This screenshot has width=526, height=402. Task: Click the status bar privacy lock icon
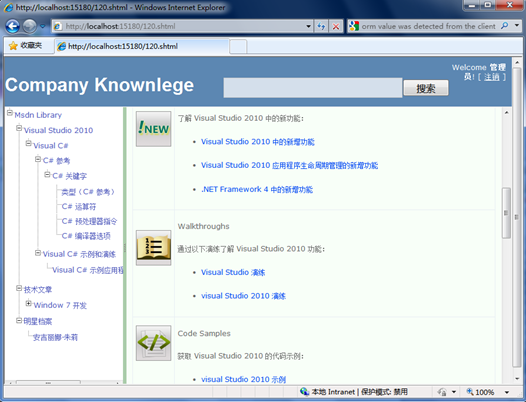[442, 392]
